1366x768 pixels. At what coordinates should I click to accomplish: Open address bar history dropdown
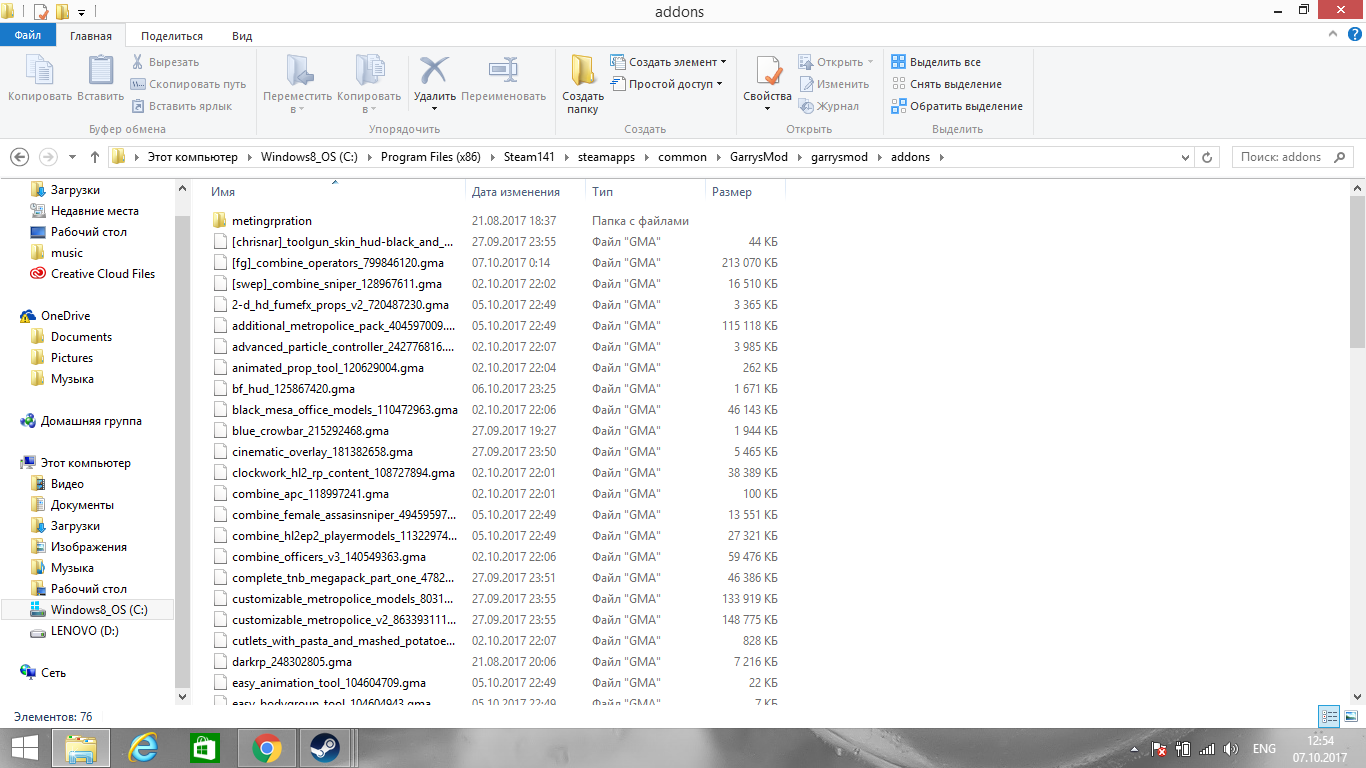[1187, 157]
